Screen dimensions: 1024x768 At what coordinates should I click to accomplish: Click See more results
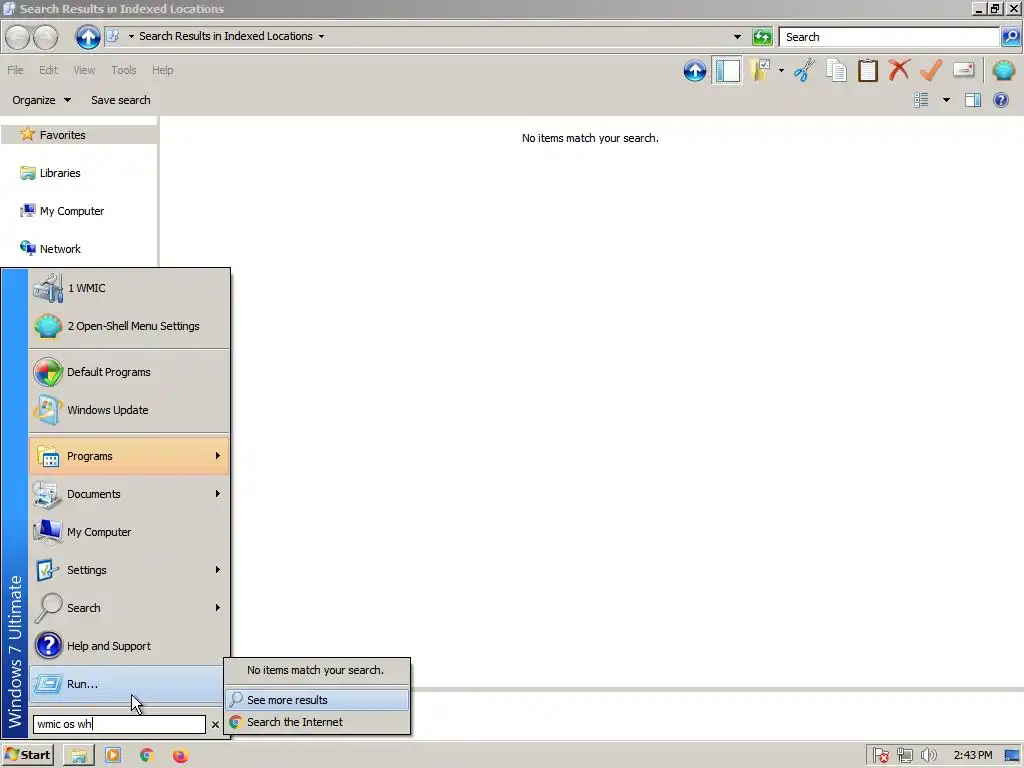click(x=317, y=699)
